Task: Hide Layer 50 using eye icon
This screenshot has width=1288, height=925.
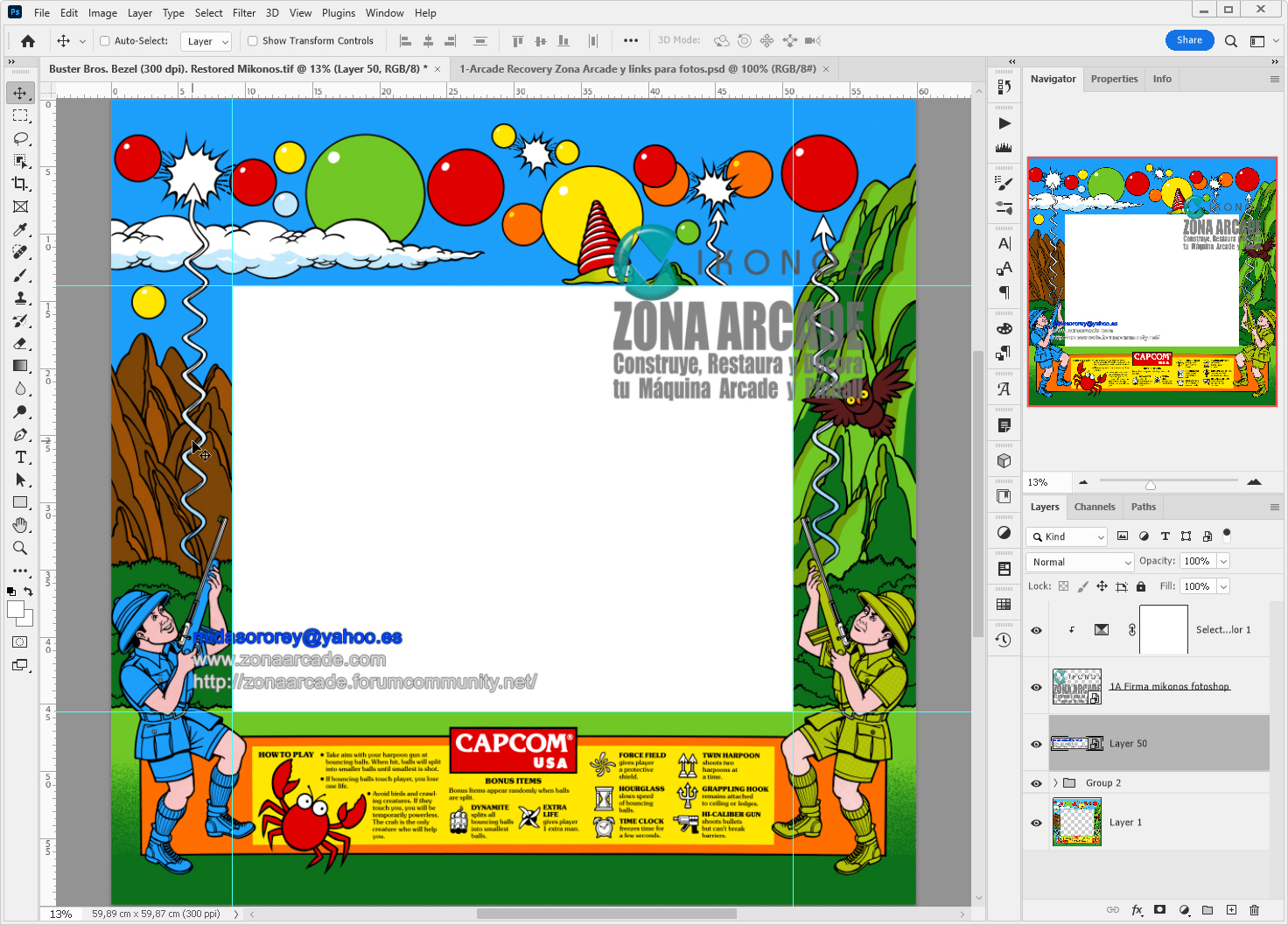Action: point(1036,744)
